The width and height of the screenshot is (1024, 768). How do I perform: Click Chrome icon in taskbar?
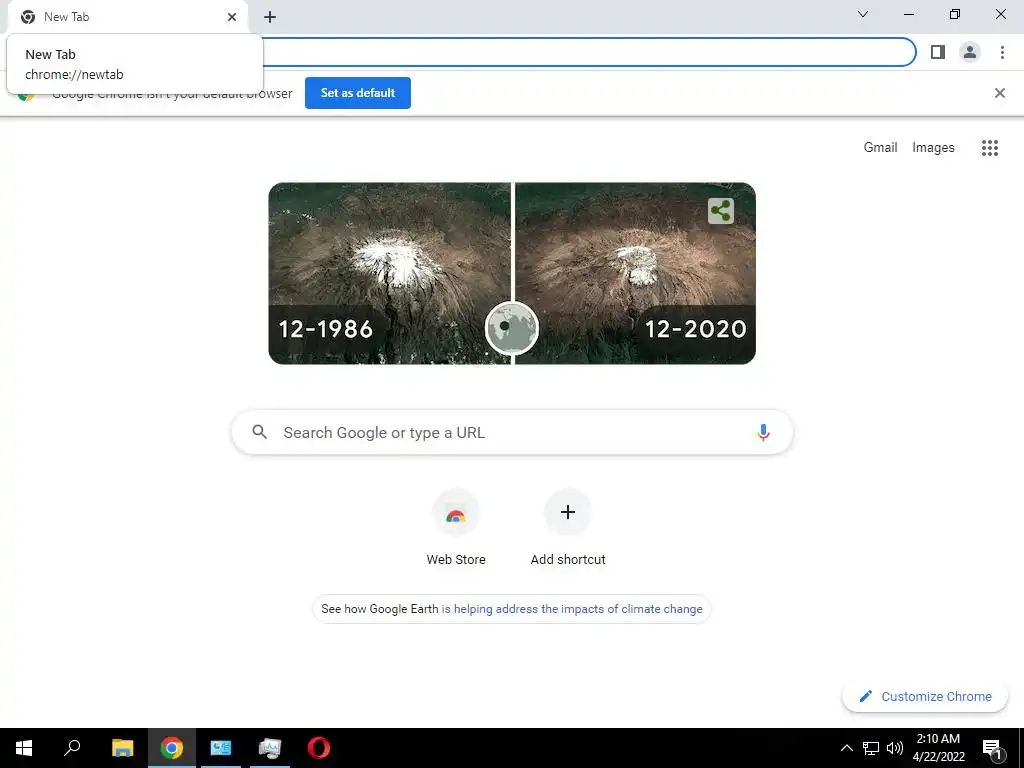[x=172, y=748]
